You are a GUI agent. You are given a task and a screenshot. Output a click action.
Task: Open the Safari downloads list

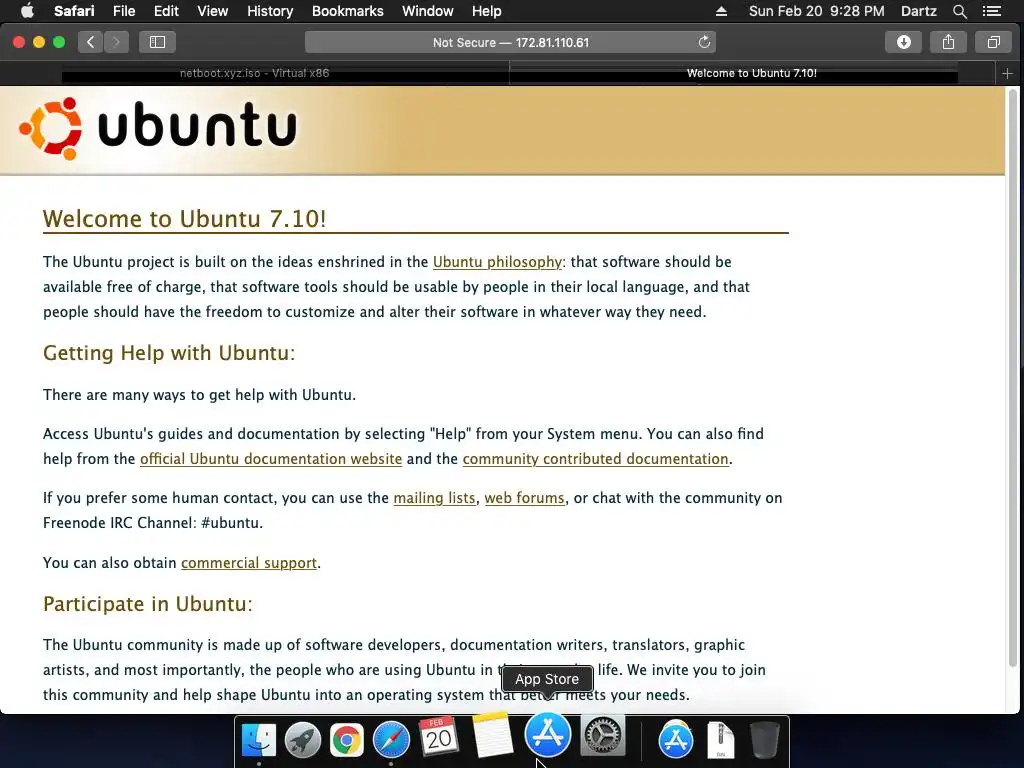click(903, 42)
